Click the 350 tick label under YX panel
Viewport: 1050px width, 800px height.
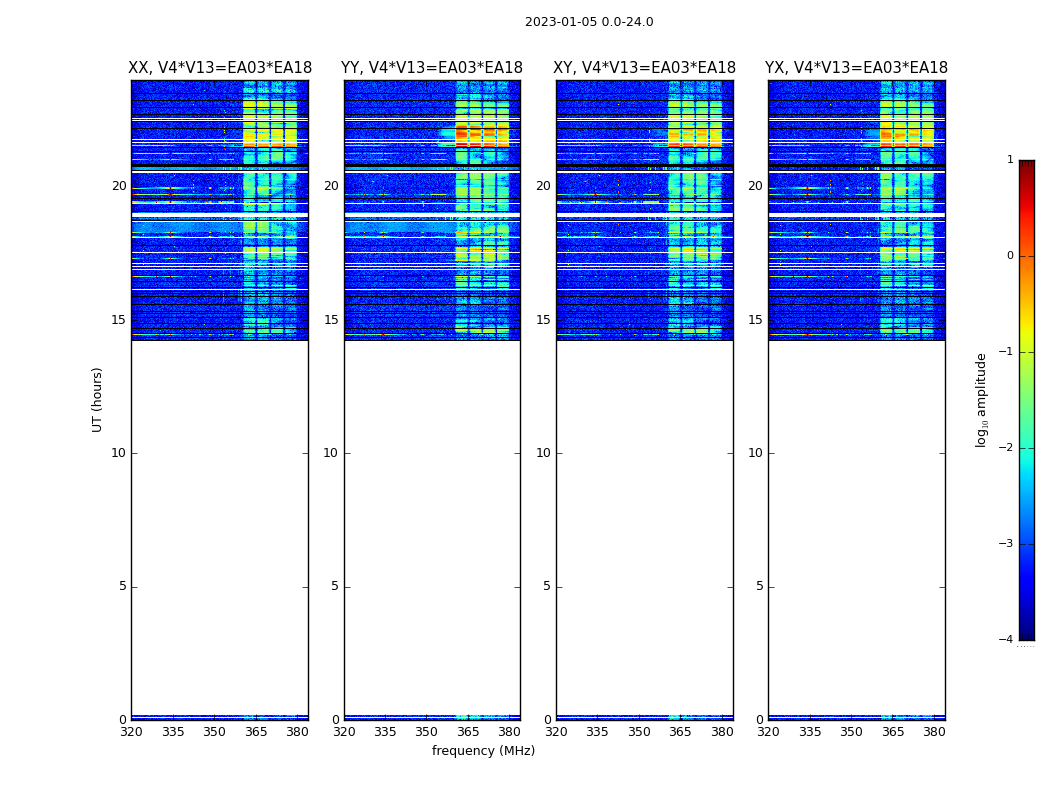[x=851, y=732]
